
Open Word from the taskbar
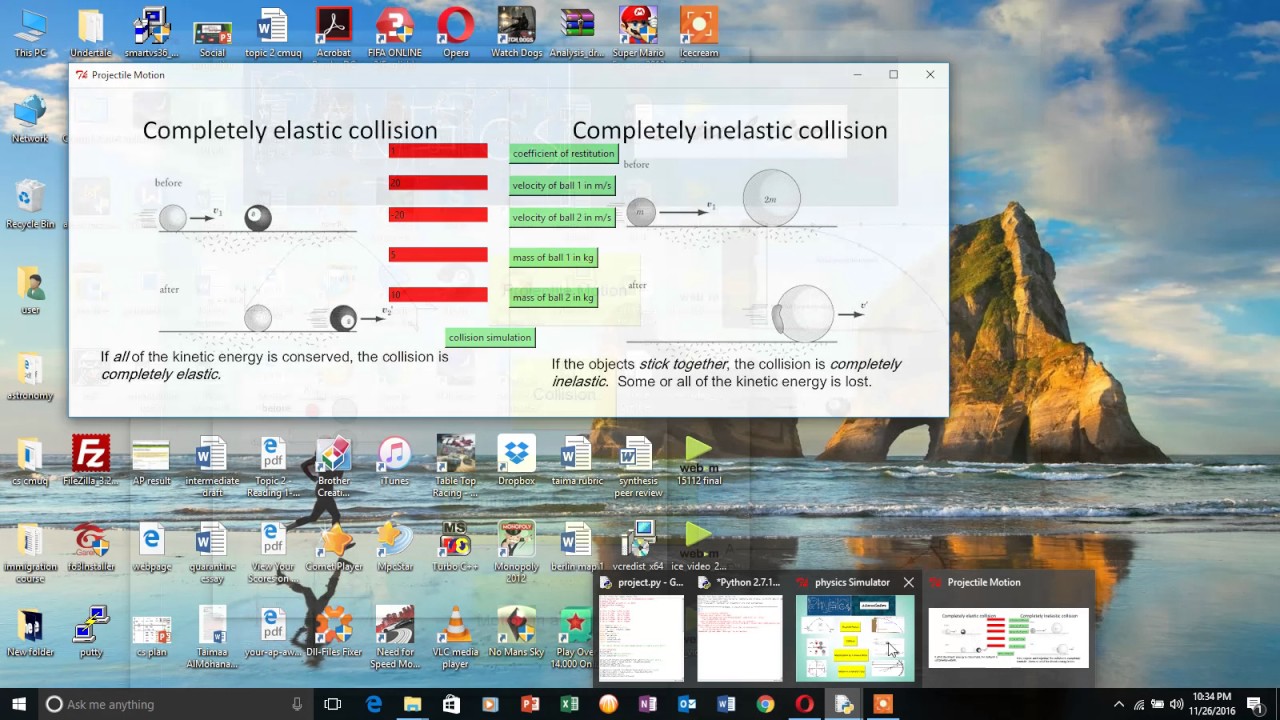pos(726,704)
